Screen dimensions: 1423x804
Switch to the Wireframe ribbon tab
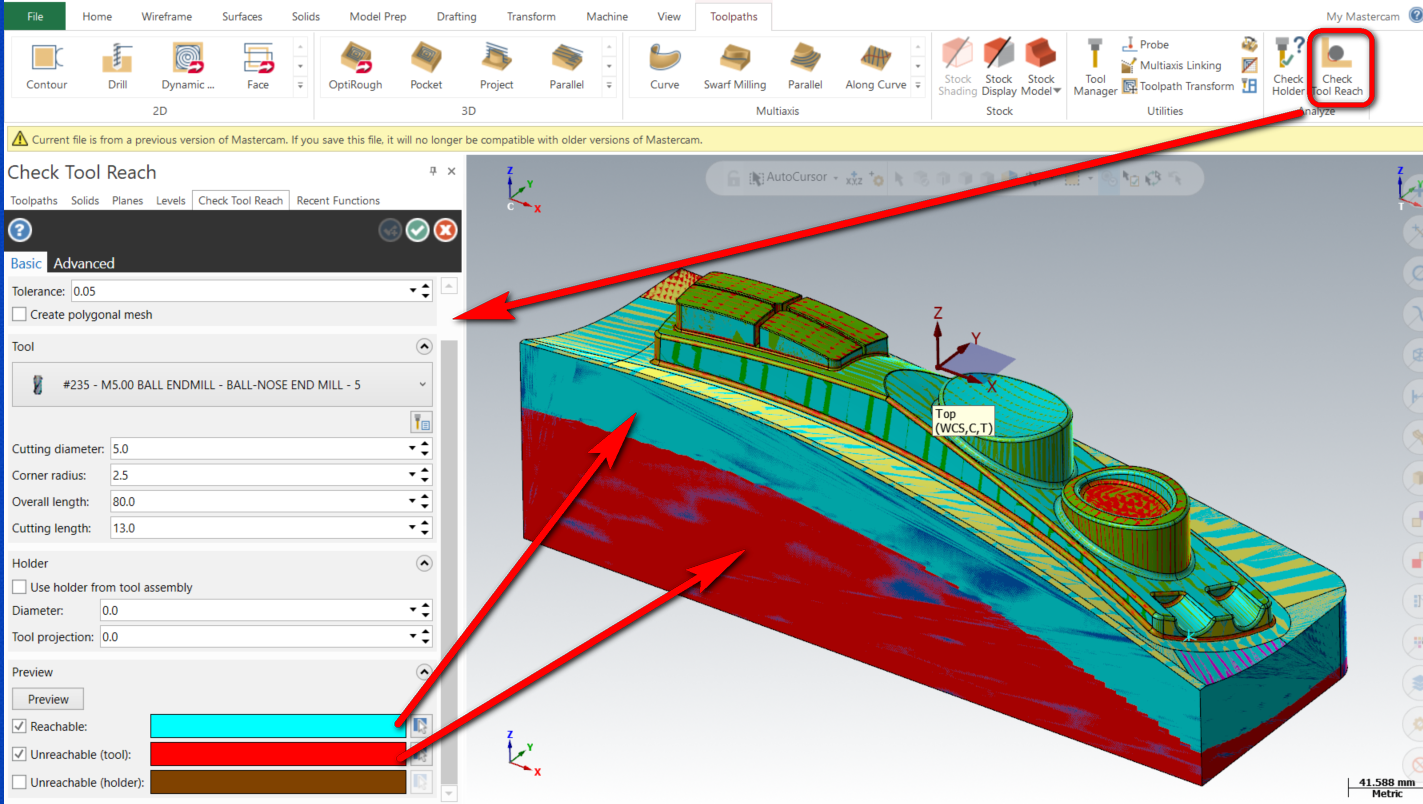(x=167, y=16)
